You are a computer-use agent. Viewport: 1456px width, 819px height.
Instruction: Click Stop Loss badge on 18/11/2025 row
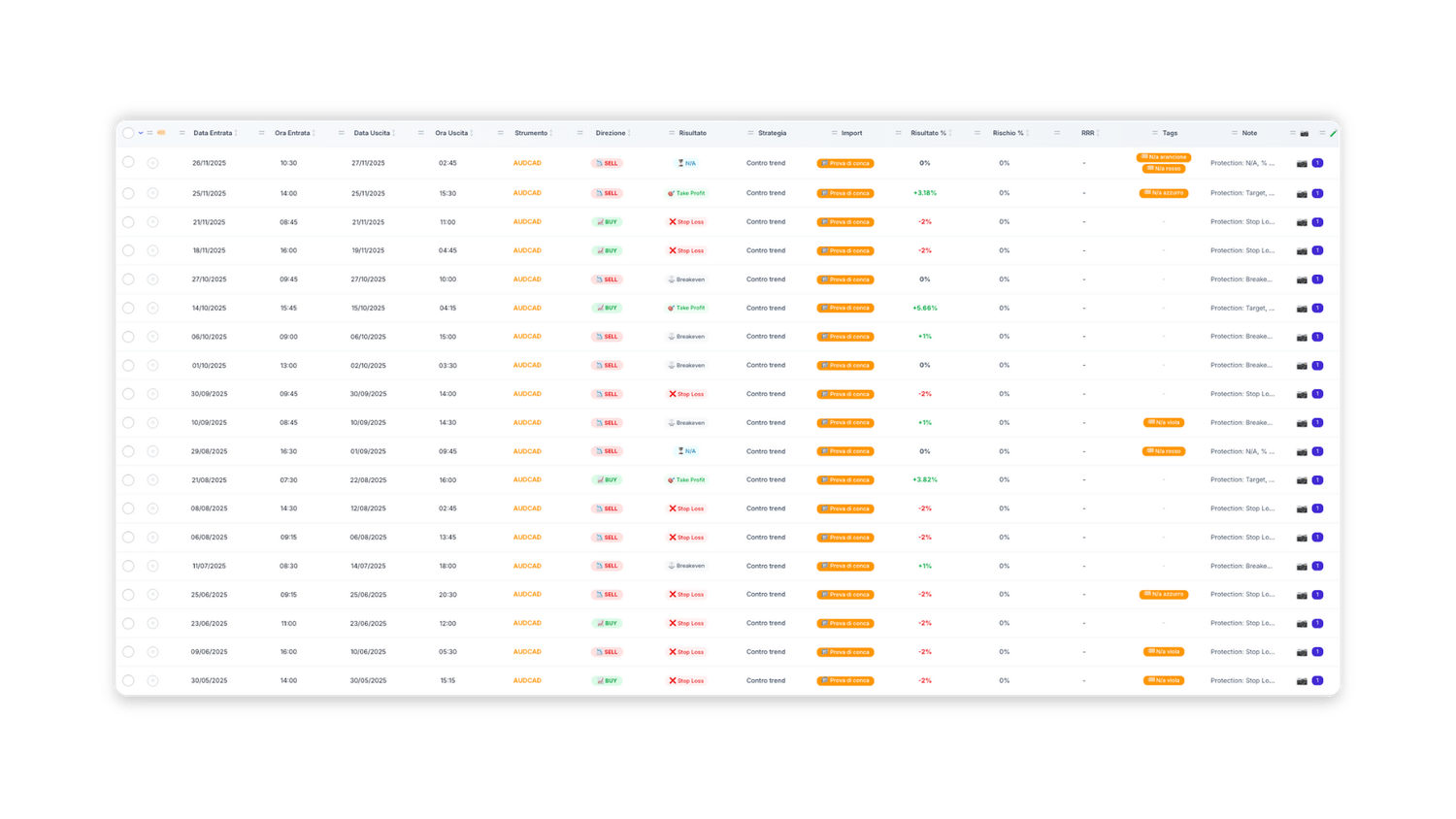686,250
